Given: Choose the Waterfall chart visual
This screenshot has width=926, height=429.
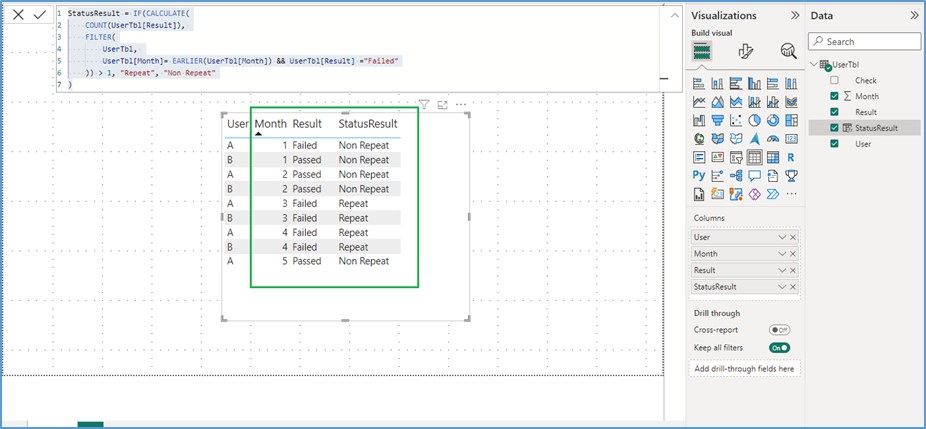Looking at the screenshot, I should (x=699, y=121).
